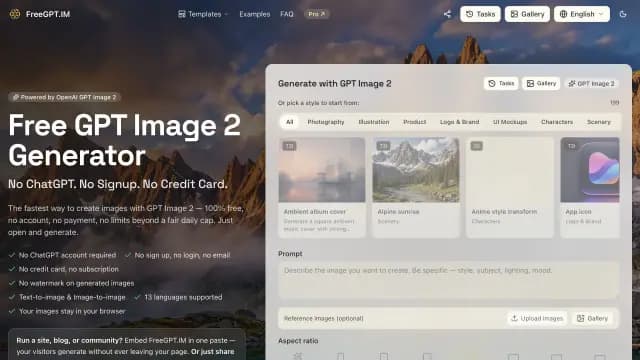This screenshot has width=640, height=360.
Task: Click the Prompt description text field
Action: click(448, 281)
